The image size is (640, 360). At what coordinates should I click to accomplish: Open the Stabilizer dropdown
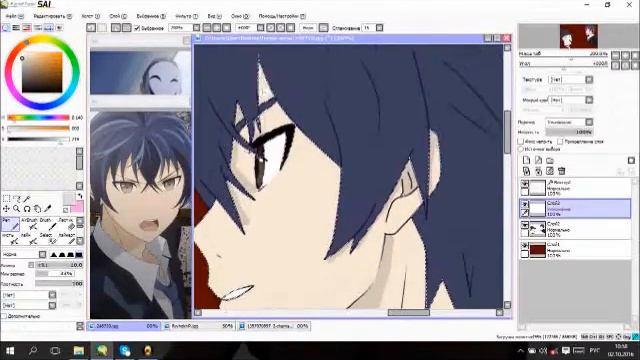379,28
